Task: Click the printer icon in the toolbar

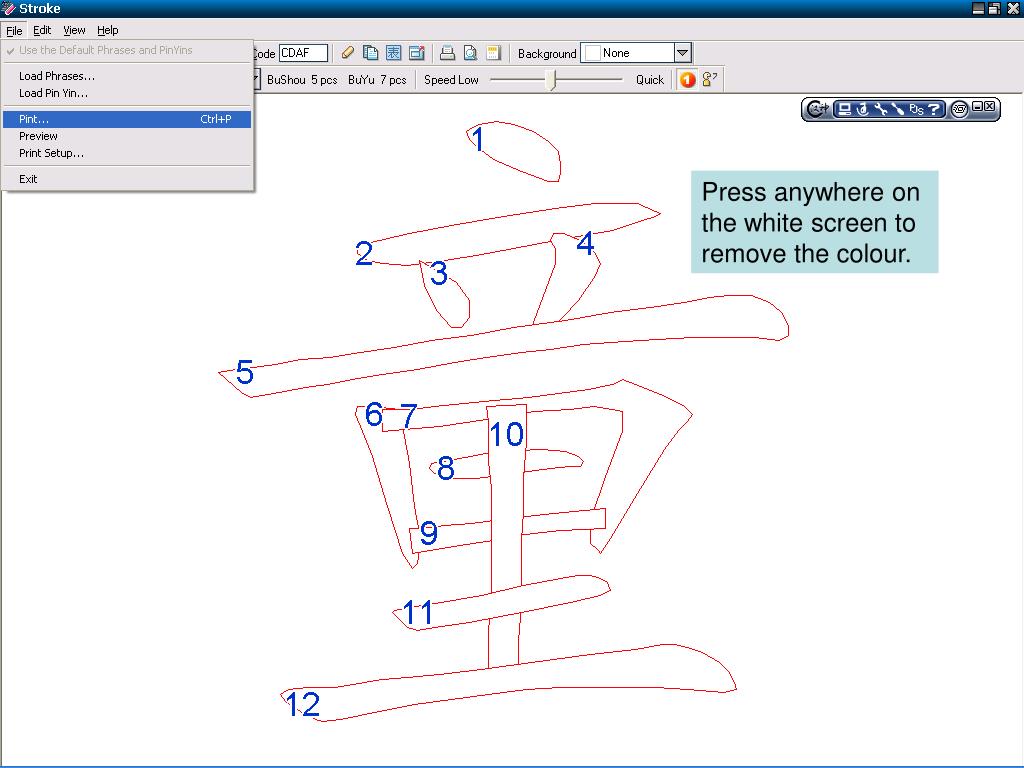Action: click(447, 53)
